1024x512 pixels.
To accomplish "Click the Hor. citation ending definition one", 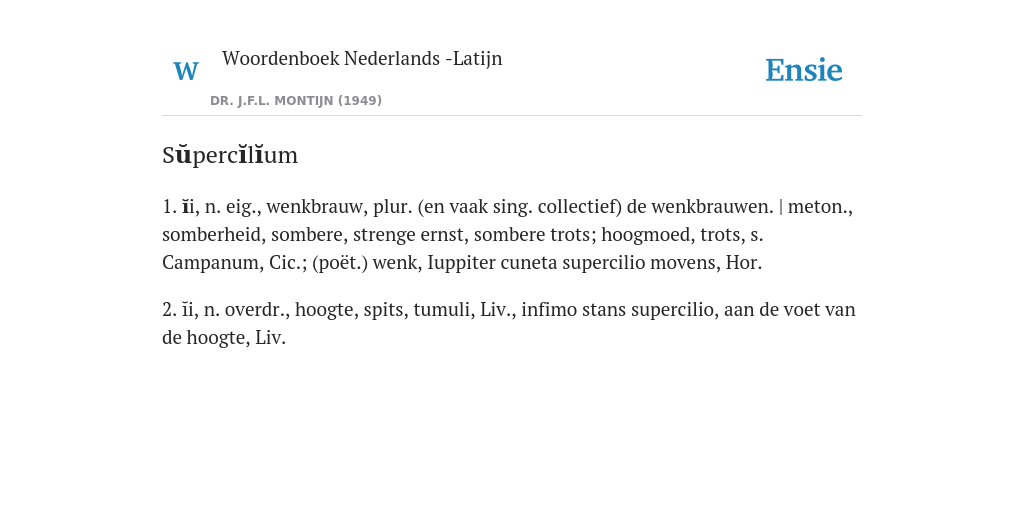I will [x=744, y=263].
